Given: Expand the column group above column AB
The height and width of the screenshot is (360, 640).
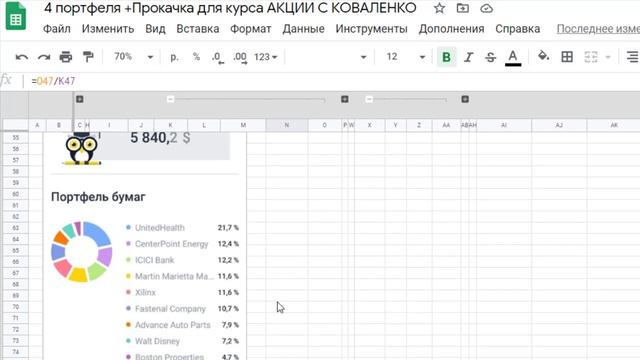Looking at the screenshot, I should coord(465,99).
